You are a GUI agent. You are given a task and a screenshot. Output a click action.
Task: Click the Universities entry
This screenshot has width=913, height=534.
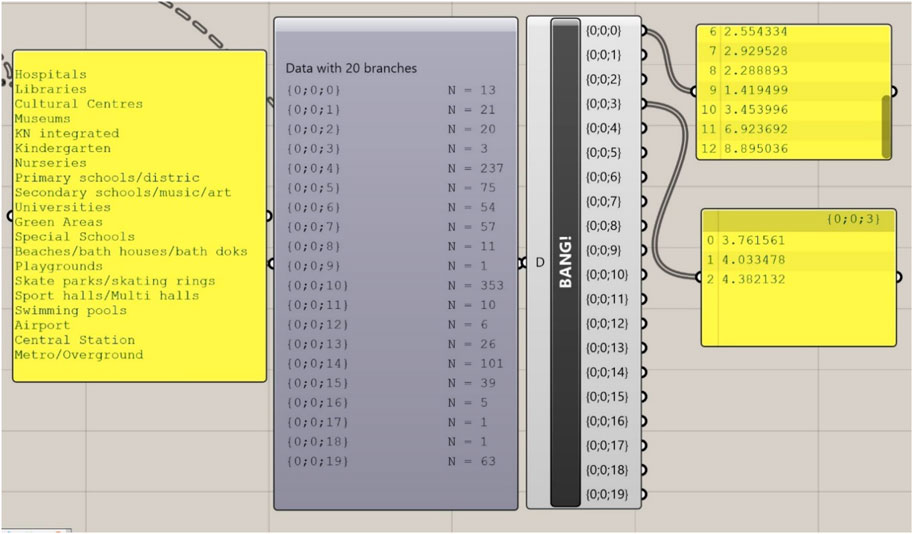coord(63,207)
